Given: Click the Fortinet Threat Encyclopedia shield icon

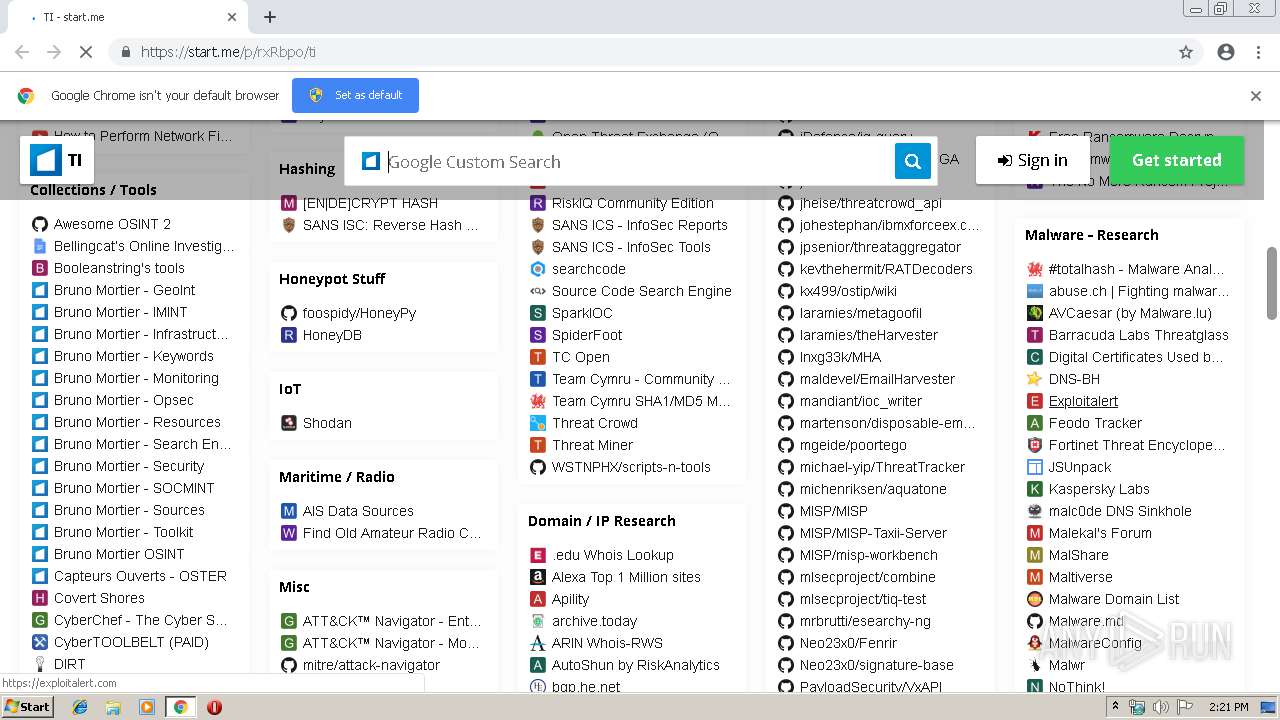Looking at the screenshot, I should (x=1035, y=445).
